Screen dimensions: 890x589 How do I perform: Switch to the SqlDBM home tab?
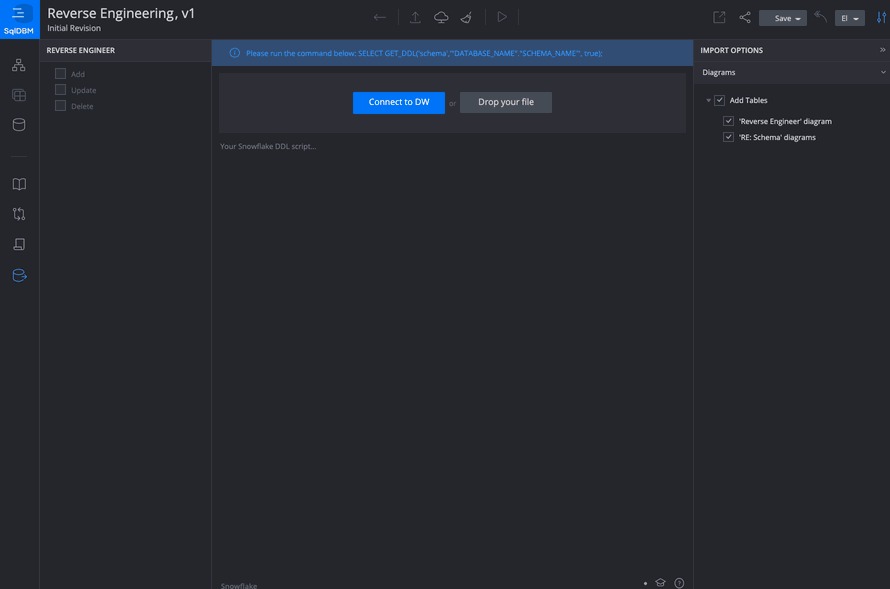point(19,17)
